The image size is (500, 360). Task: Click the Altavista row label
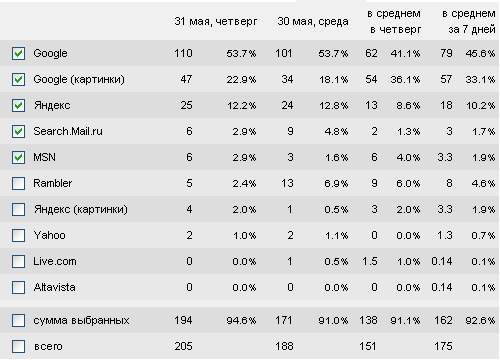click(x=54, y=287)
